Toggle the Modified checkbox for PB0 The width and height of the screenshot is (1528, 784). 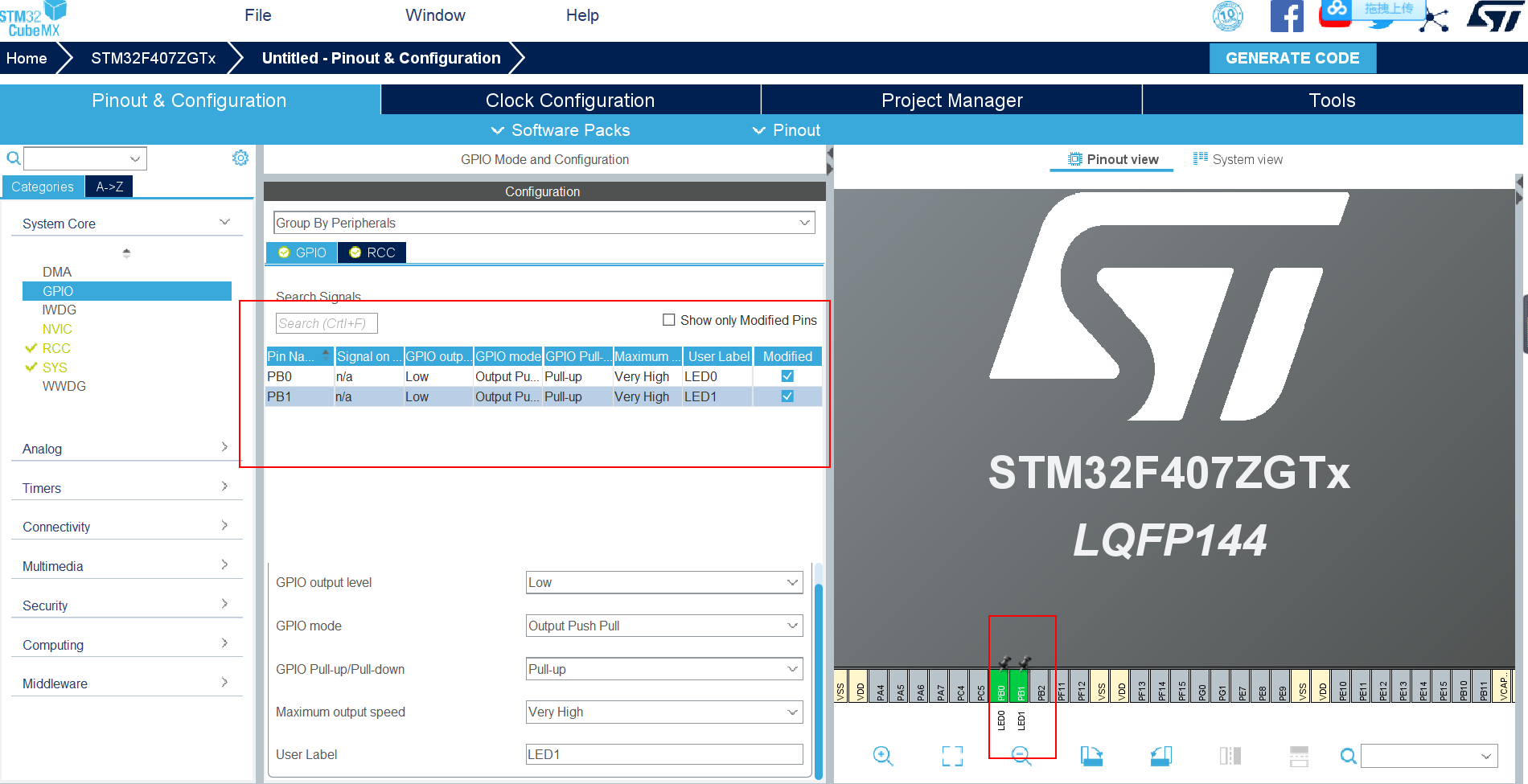coord(787,376)
